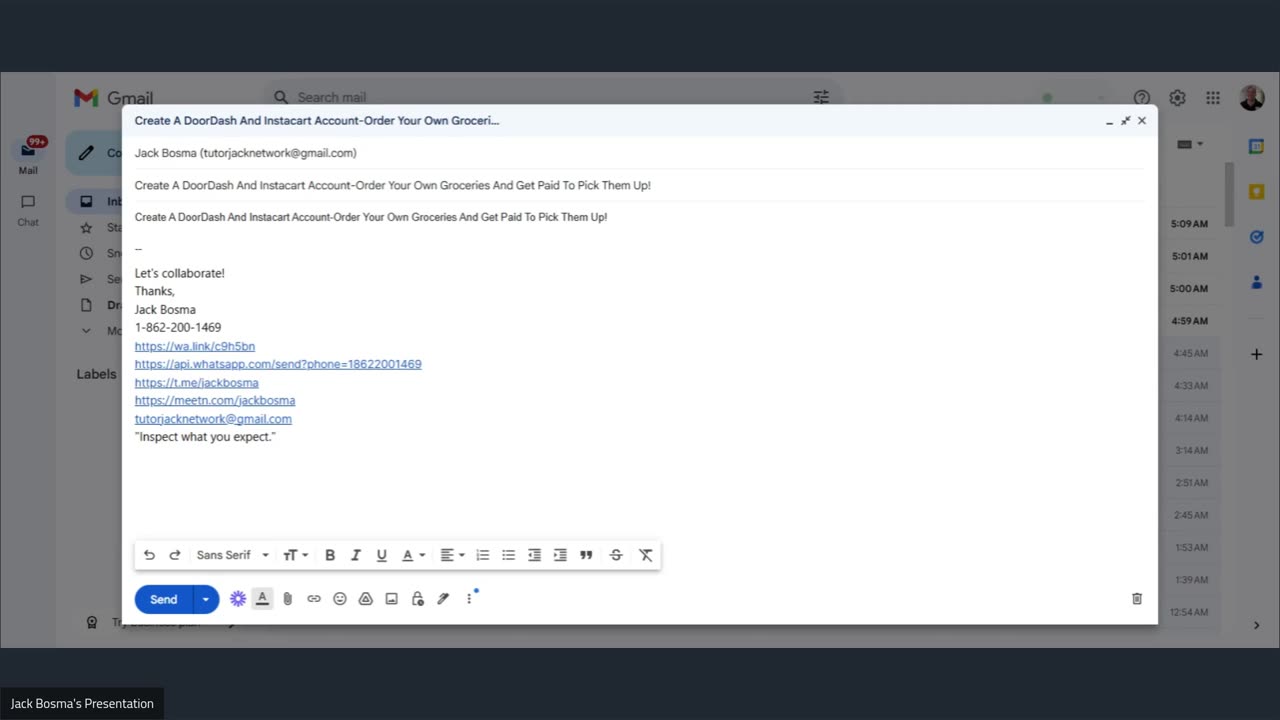
Task: Show Gmail search filter options
Action: tap(821, 97)
